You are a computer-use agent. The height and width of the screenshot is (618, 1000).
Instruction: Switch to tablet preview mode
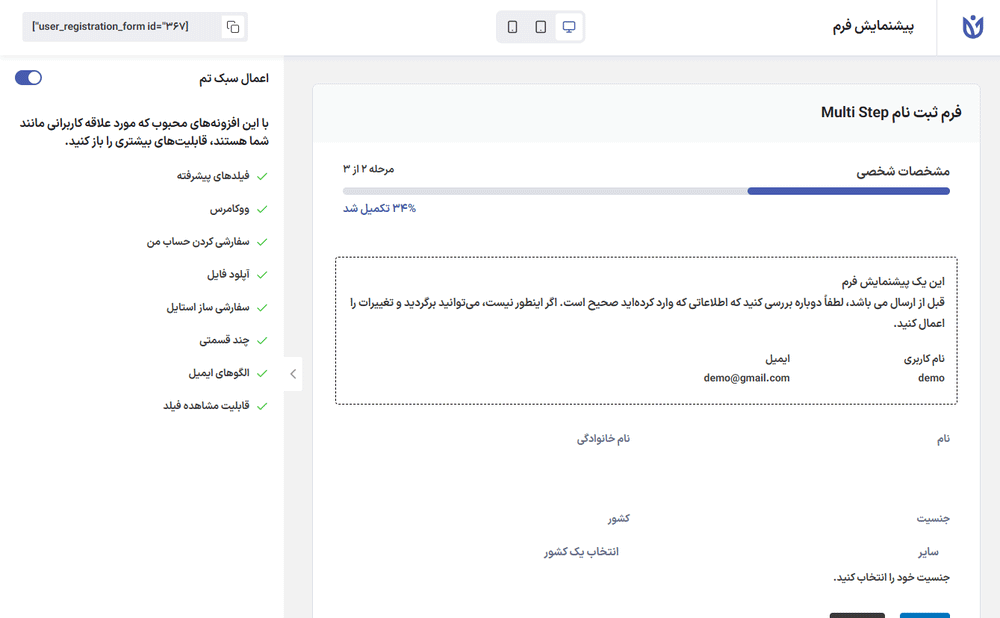541,27
